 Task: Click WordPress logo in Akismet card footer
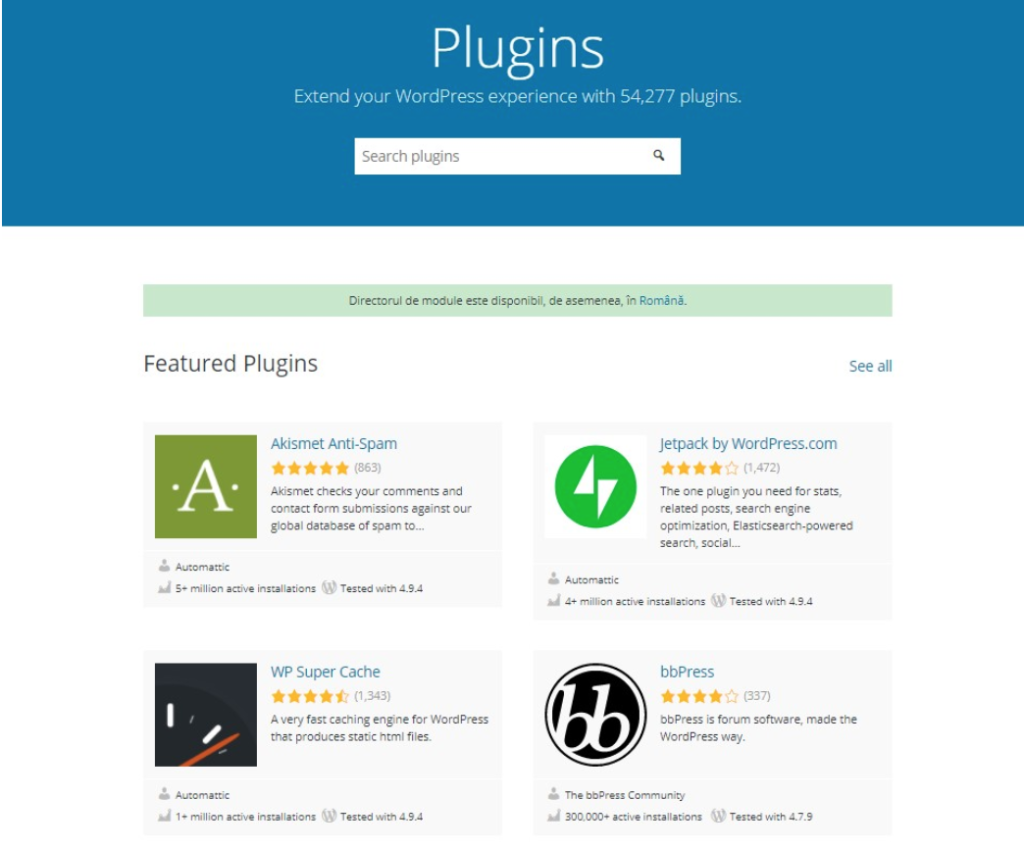pyautogui.click(x=329, y=587)
